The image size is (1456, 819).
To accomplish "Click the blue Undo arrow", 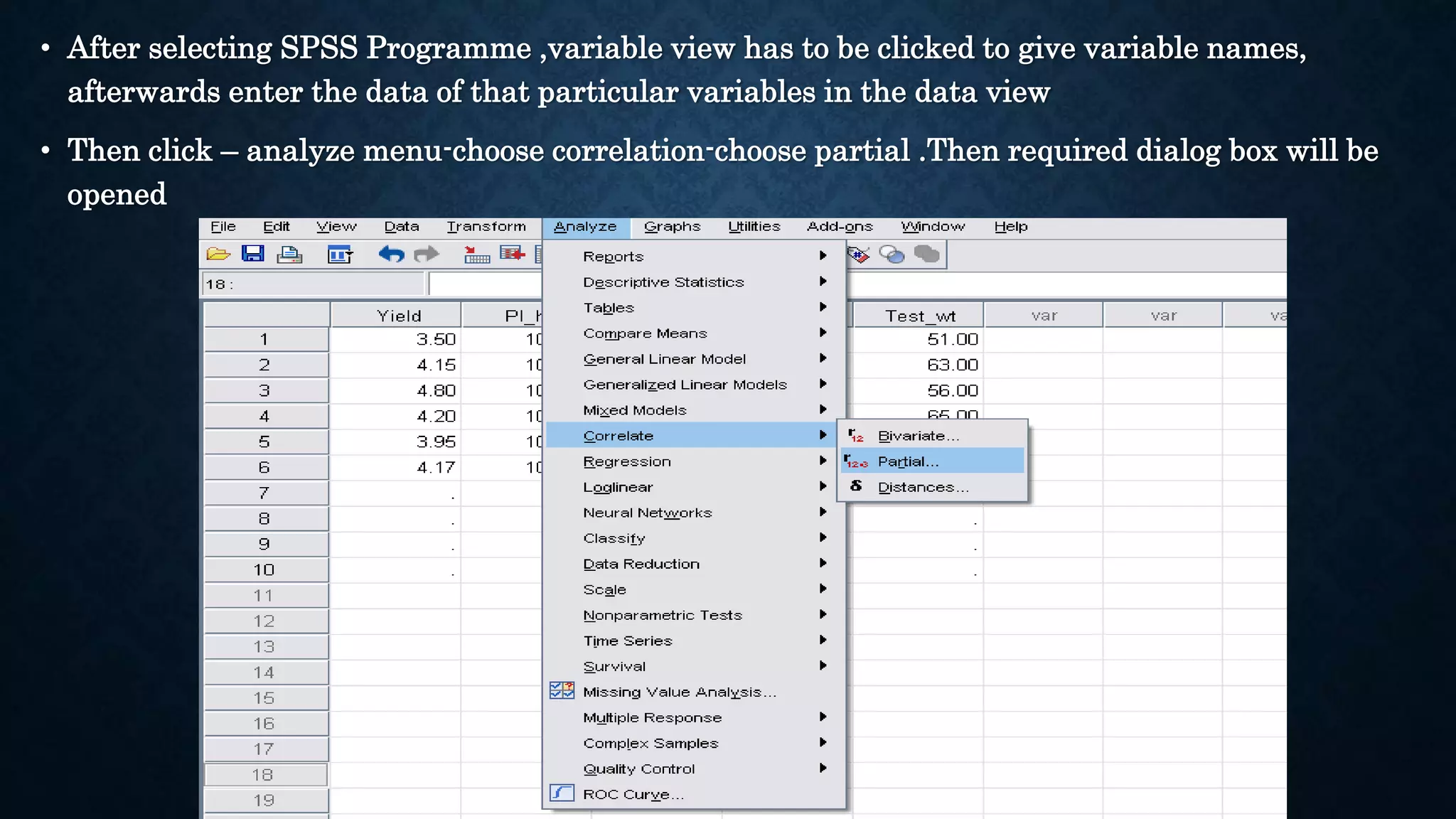I will (x=391, y=254).
